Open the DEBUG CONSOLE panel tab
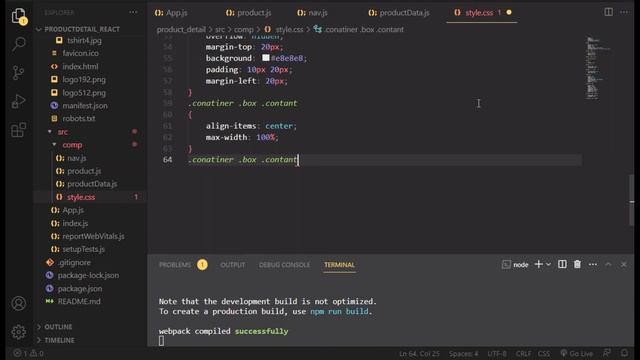Image resolution: width=640 pixels, height=360 pixels. click(x=284, y=265)
